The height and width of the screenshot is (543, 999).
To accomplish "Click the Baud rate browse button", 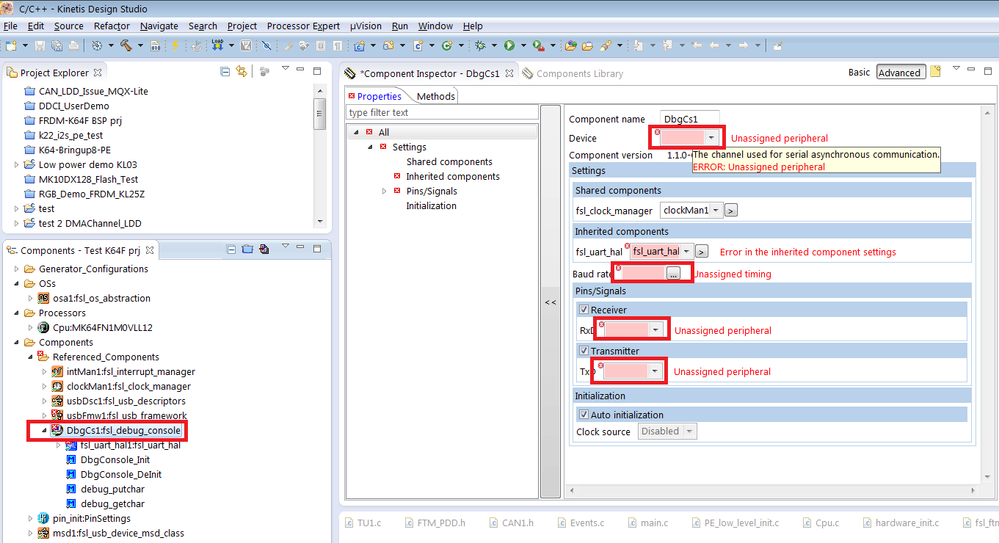I will (673, 273).
